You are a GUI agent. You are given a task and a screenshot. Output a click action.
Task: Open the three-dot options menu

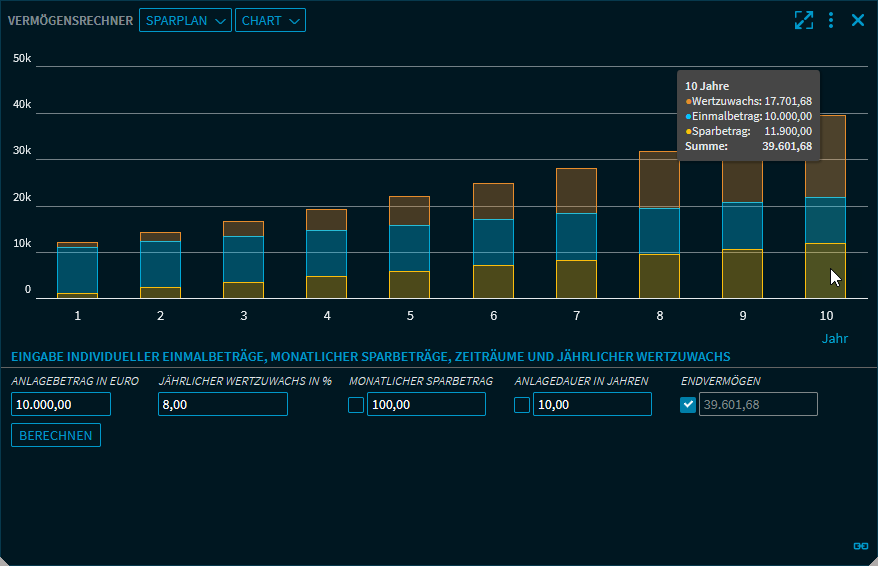click(831, 20)
